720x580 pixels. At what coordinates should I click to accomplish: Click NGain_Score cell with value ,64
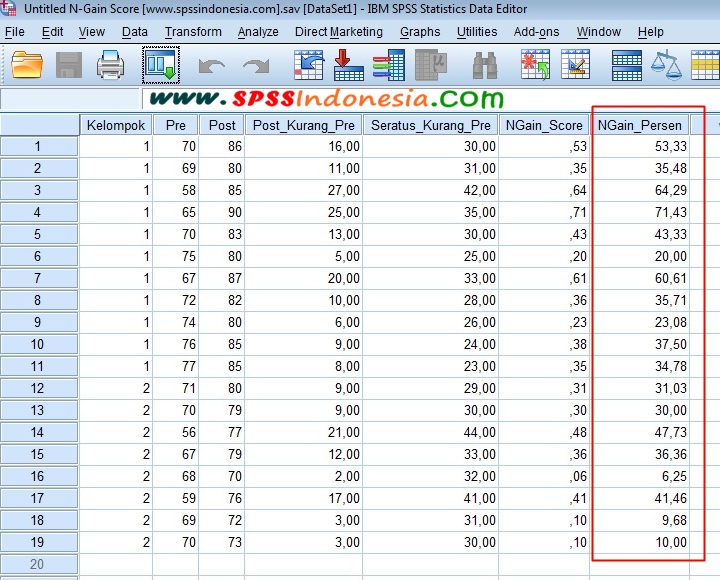point(544,191)
